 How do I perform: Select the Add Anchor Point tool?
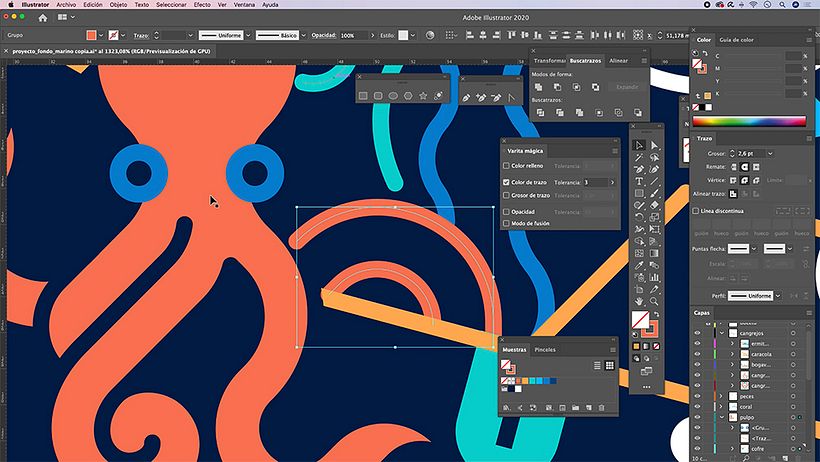click(x=481, y=97)
